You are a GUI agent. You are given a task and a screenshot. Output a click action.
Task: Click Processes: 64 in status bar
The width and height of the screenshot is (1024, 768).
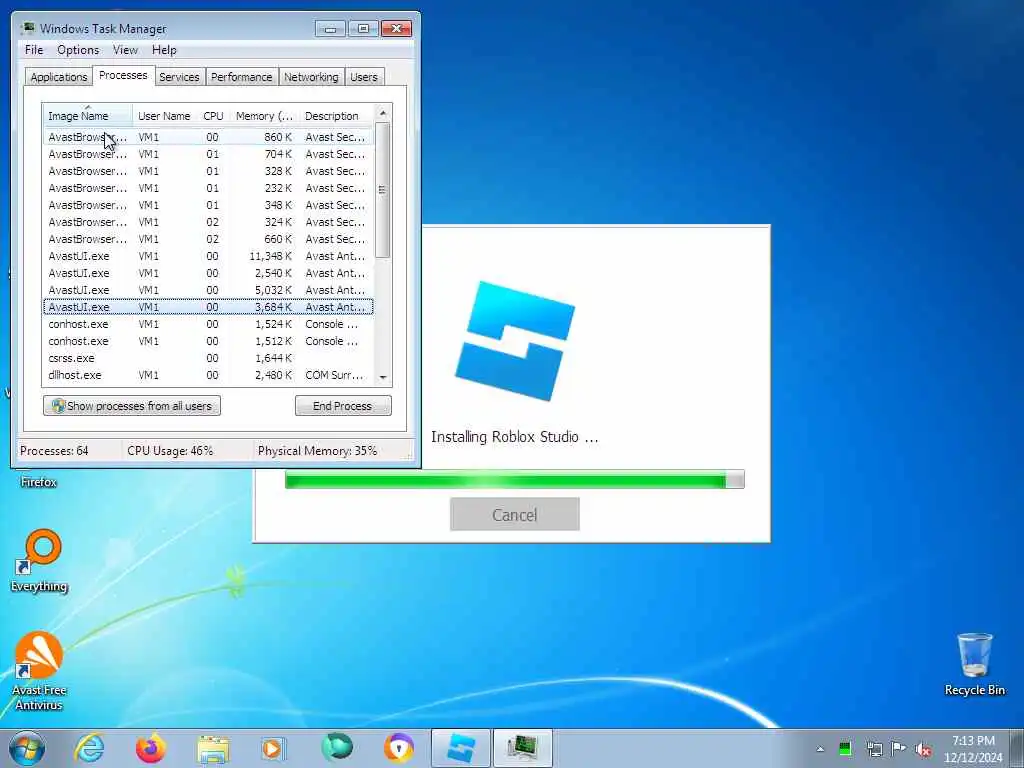[54, 451]
